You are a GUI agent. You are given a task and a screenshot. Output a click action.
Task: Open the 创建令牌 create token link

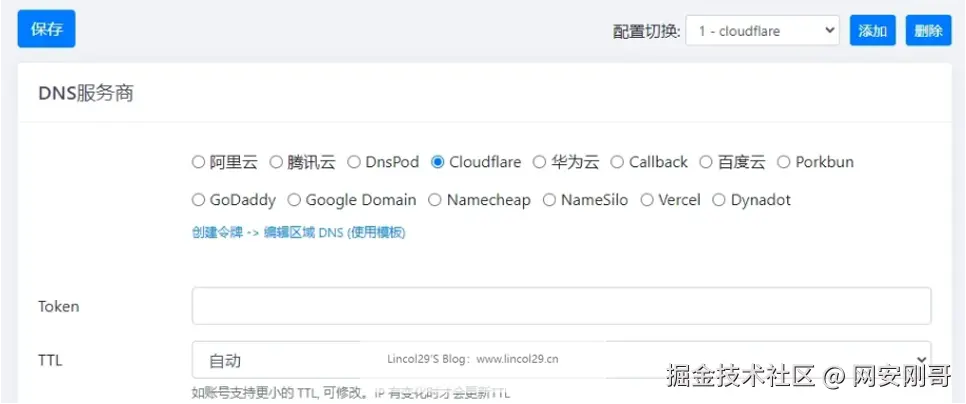pyautogui.click(x=299, y=233)
